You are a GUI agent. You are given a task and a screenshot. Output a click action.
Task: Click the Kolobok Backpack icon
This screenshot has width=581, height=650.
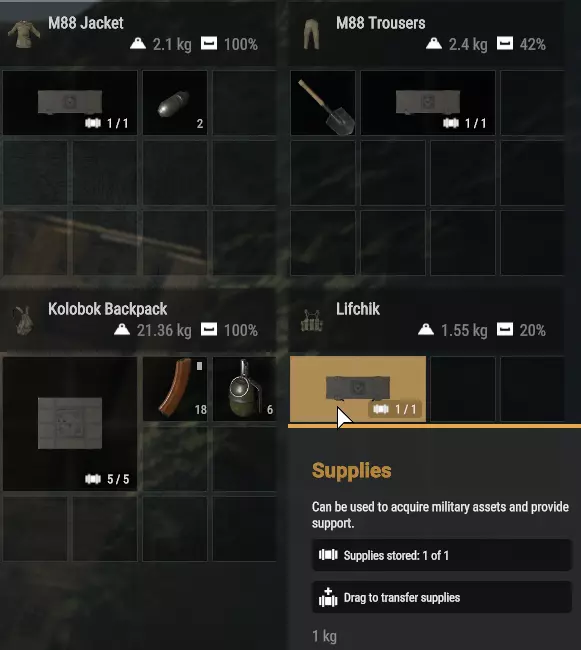(x=23, y=320)
